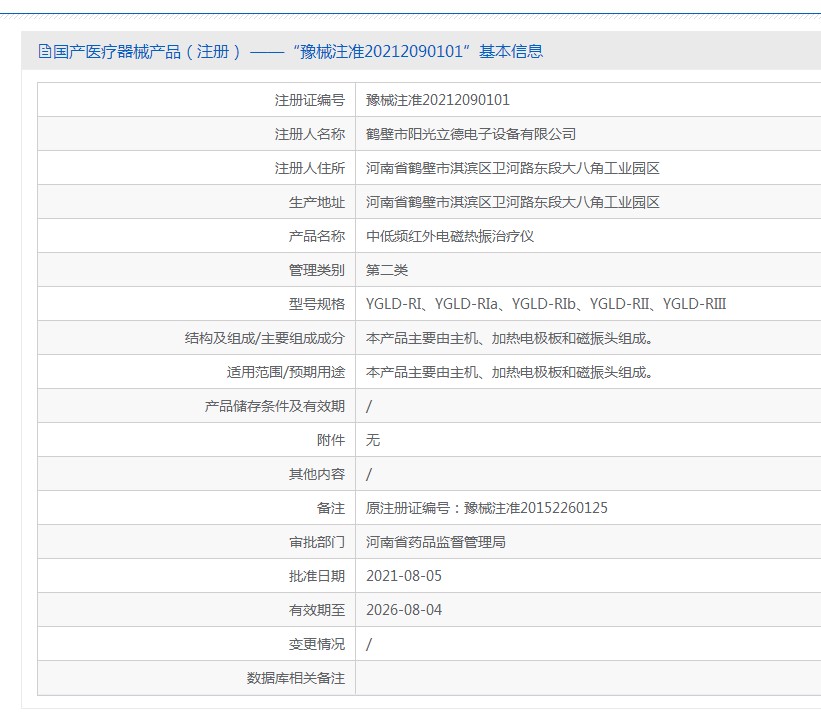Select 原注册证编号:豫械注准20152260125 text
Image resolution: width=821 pixels, height=713 pixels.
tap(487, 508)
